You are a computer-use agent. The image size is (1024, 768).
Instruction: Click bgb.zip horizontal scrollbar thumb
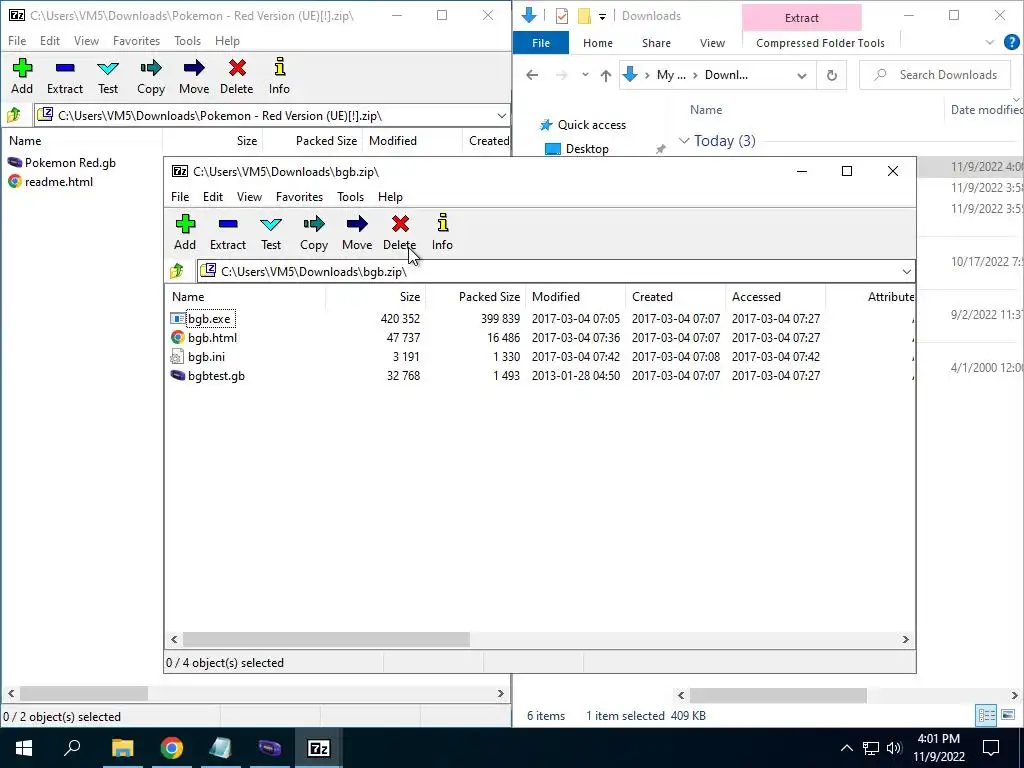[x=326, y=639]
